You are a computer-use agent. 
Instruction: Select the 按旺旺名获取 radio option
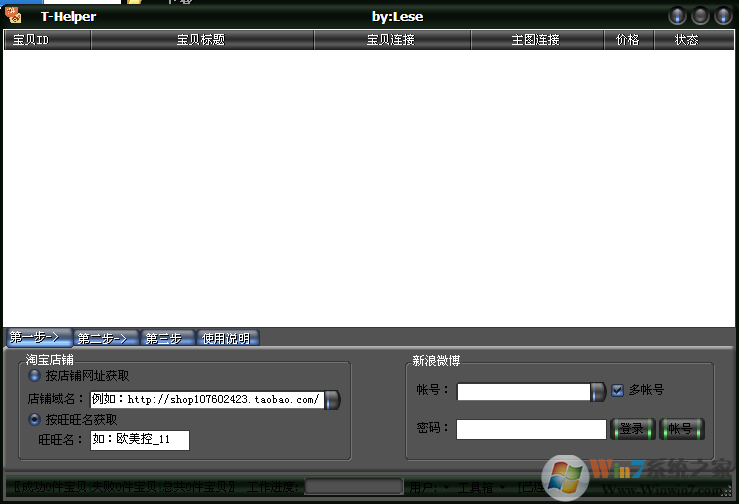(x=36, y=419)
